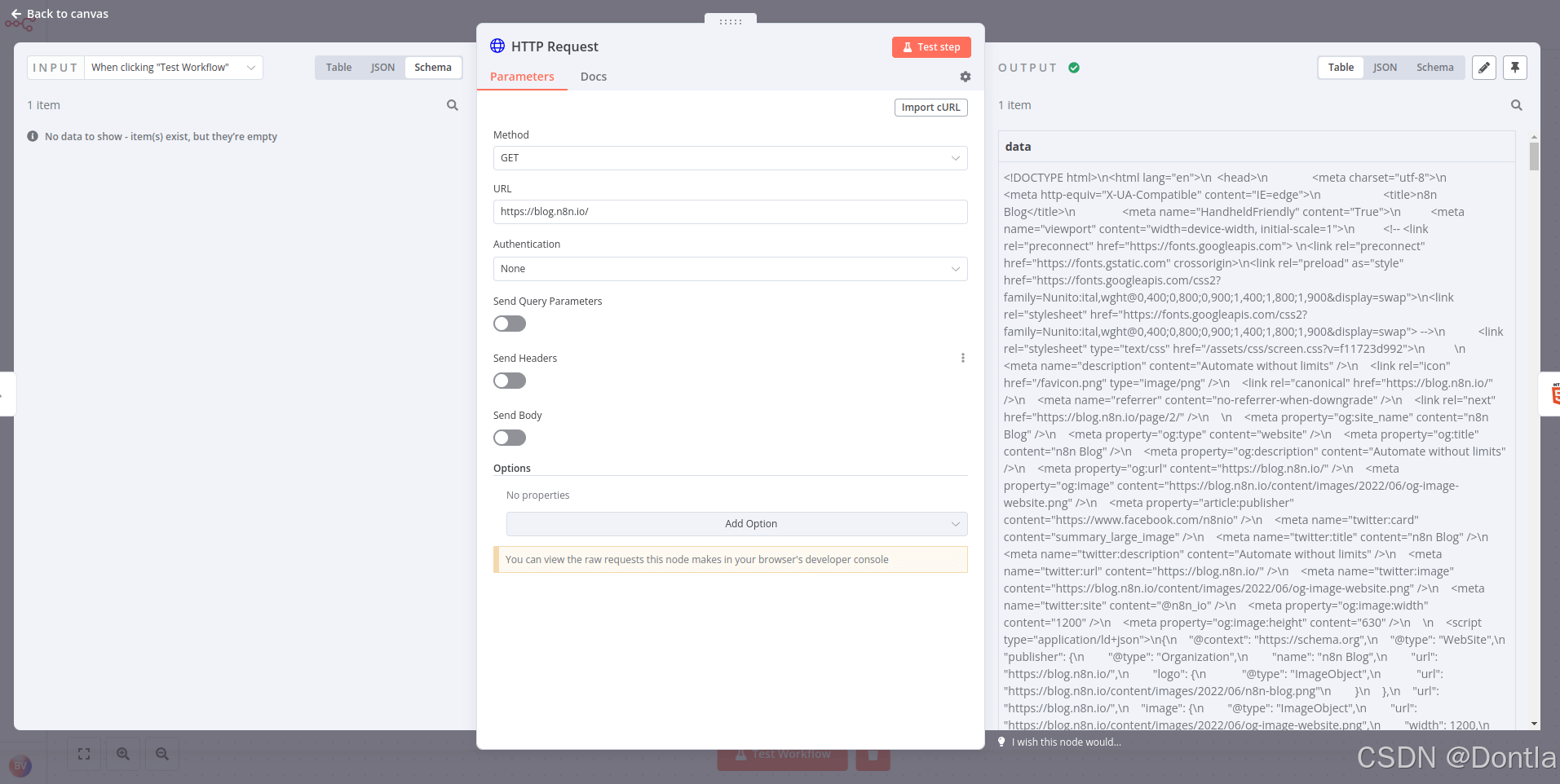
Task: Select JSON view in input panel
Action: pyautogui.click(x=382, y=68)
